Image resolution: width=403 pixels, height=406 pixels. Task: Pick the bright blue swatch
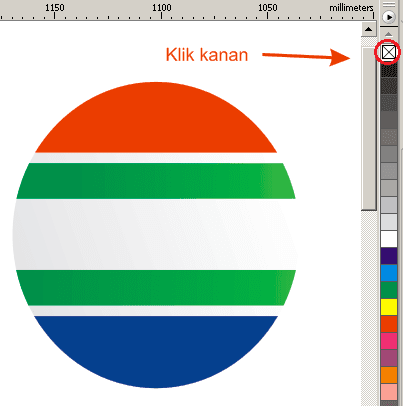pyautogui.click(x=389, y=273)
